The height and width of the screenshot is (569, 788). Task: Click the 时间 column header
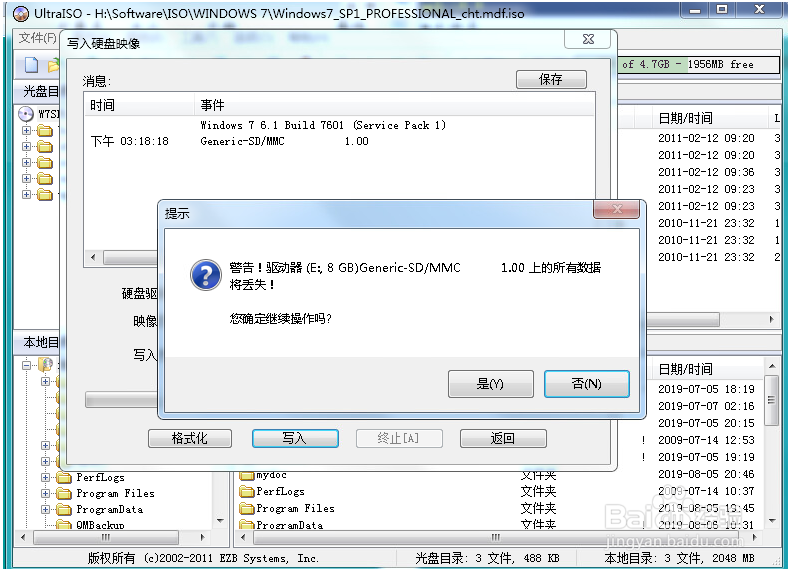(x=139, y=105)
